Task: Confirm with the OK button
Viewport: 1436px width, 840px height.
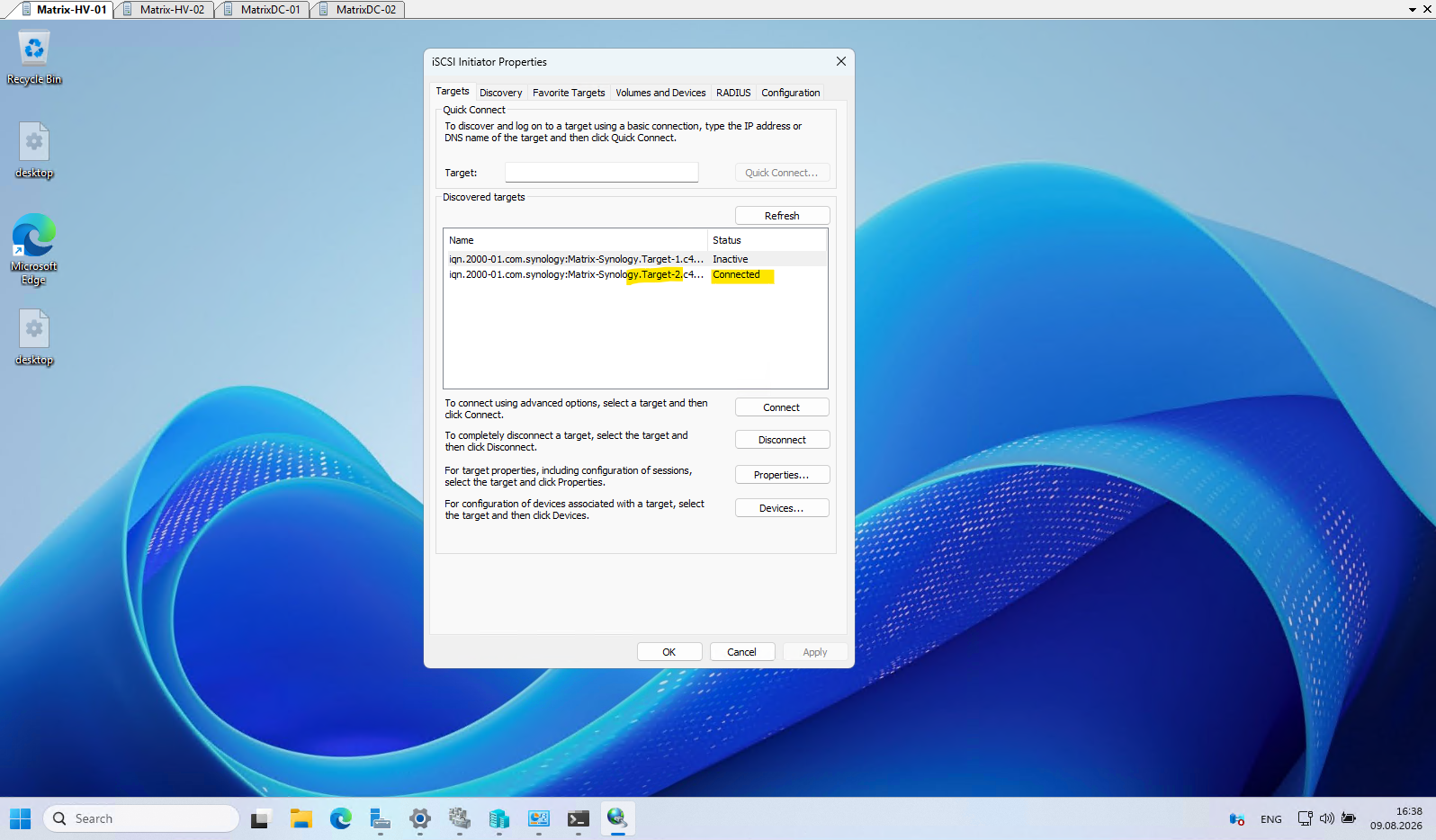Action: [x=669, y=652]
